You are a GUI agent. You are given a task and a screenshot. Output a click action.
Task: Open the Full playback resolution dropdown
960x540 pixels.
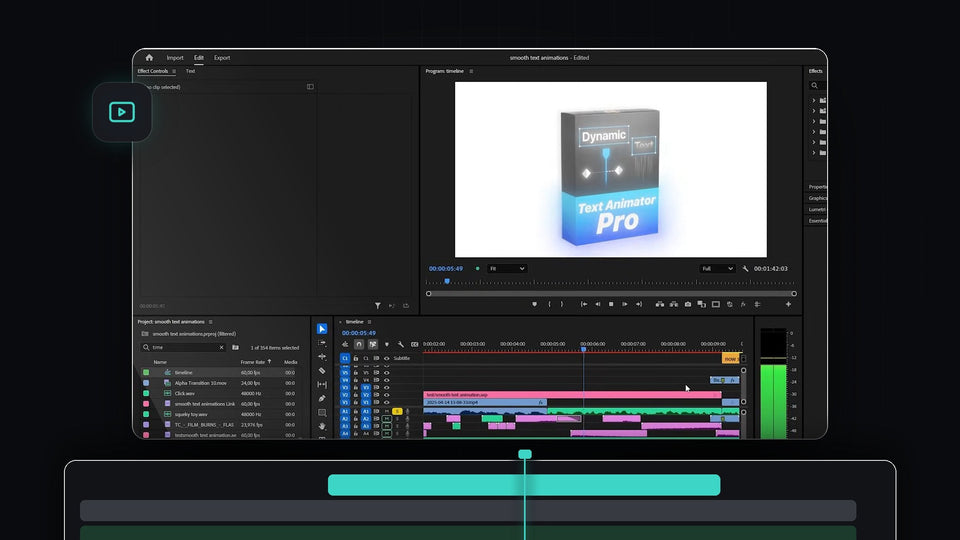[717, 269]
